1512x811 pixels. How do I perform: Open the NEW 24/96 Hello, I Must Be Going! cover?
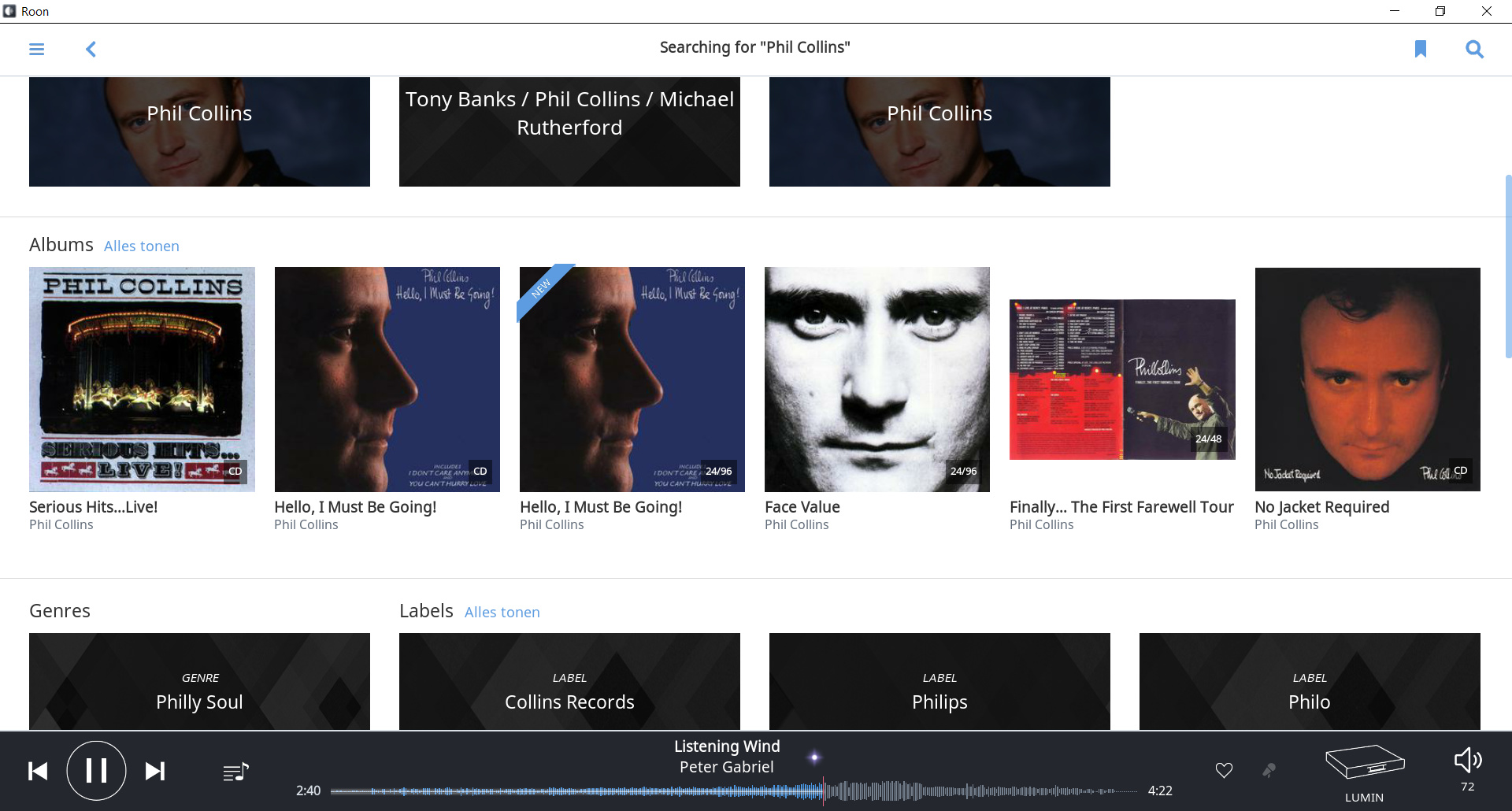[x=632, y=380]
